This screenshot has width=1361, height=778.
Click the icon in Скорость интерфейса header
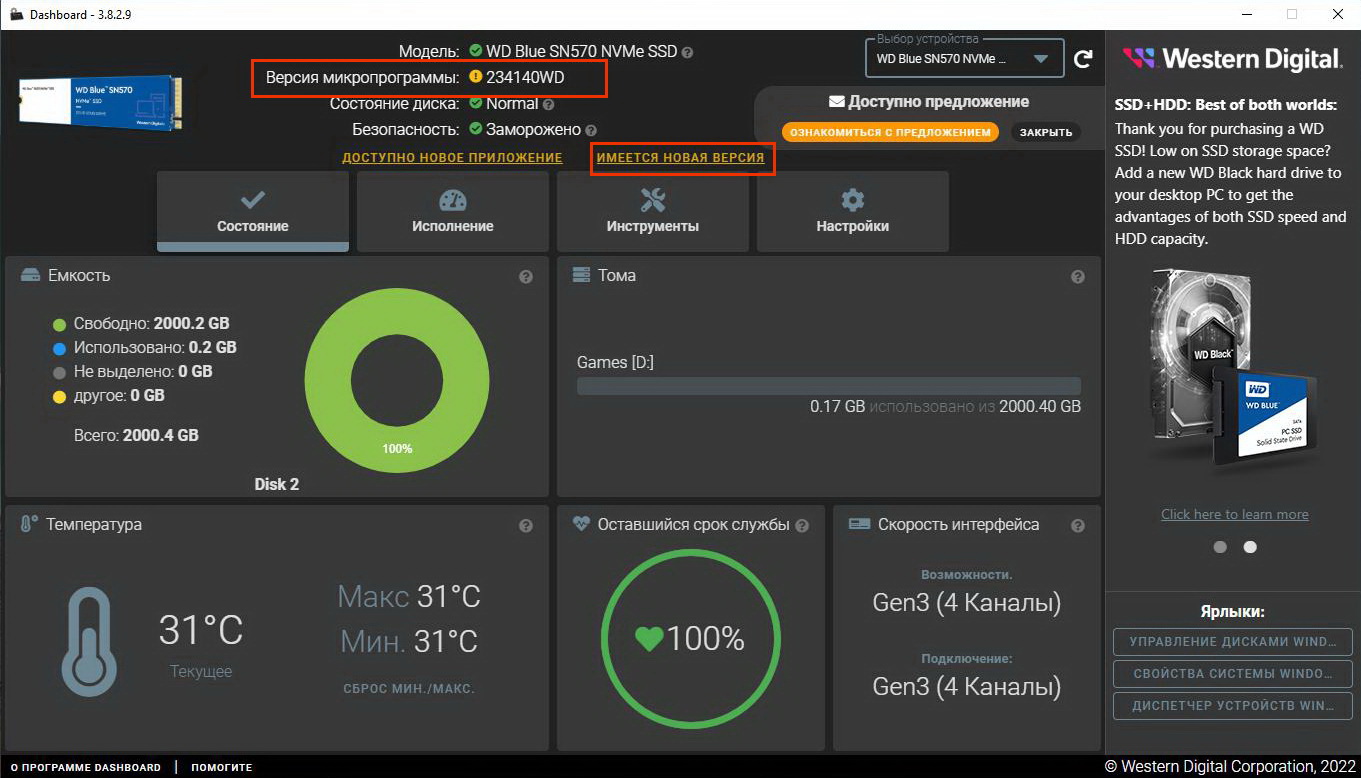[x=857, y=524]
